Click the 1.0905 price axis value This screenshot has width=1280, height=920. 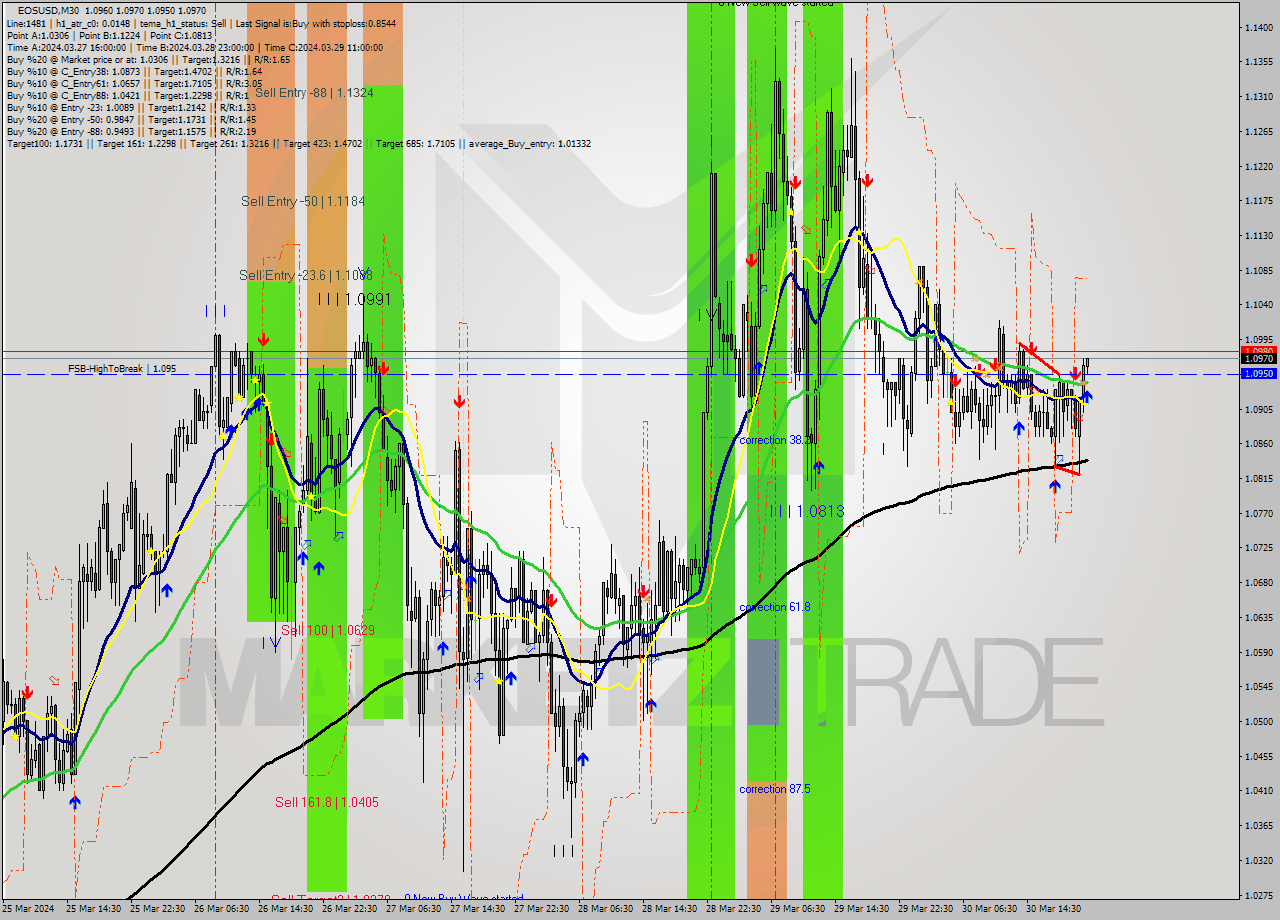click(1258, 409)
